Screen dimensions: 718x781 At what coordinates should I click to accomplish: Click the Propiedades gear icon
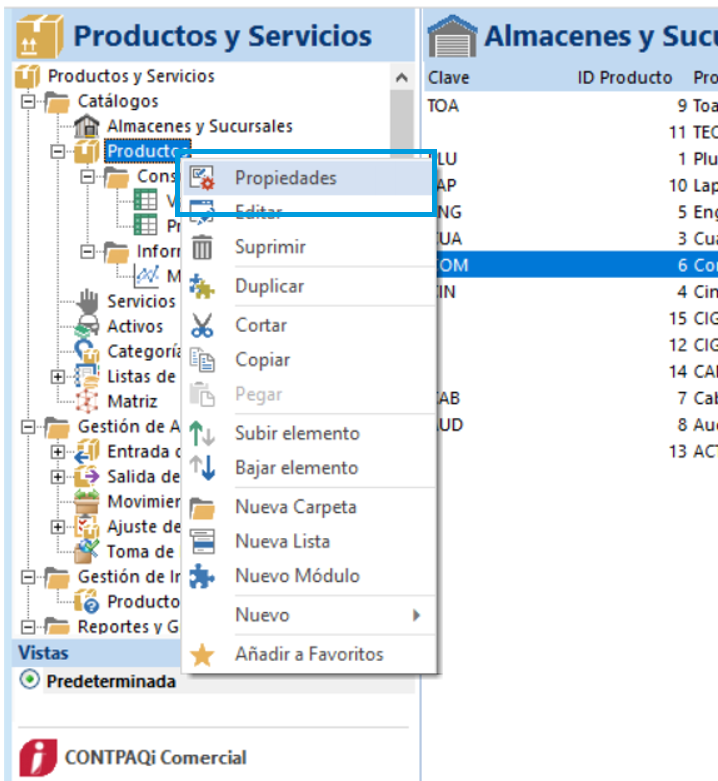[x=202, y=178]
